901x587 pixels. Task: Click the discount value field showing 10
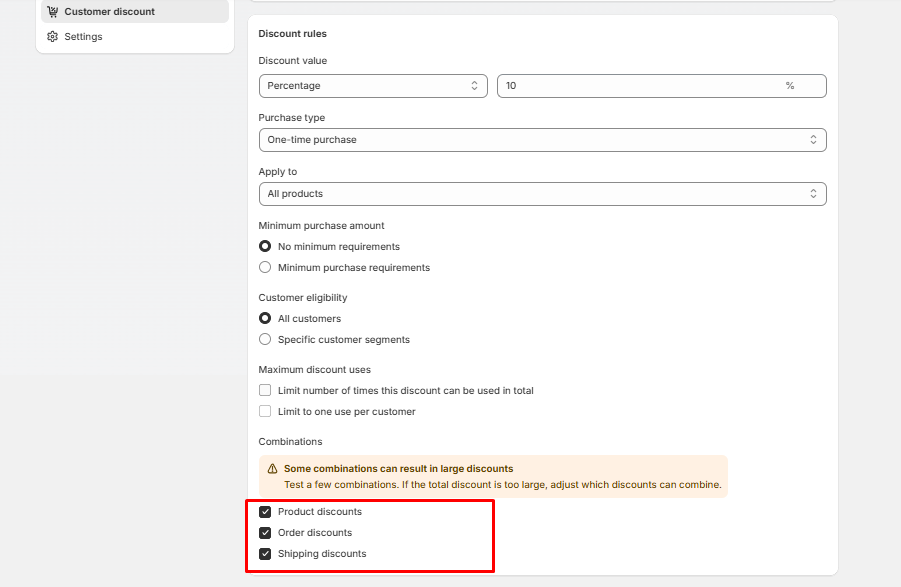[640, 86]
